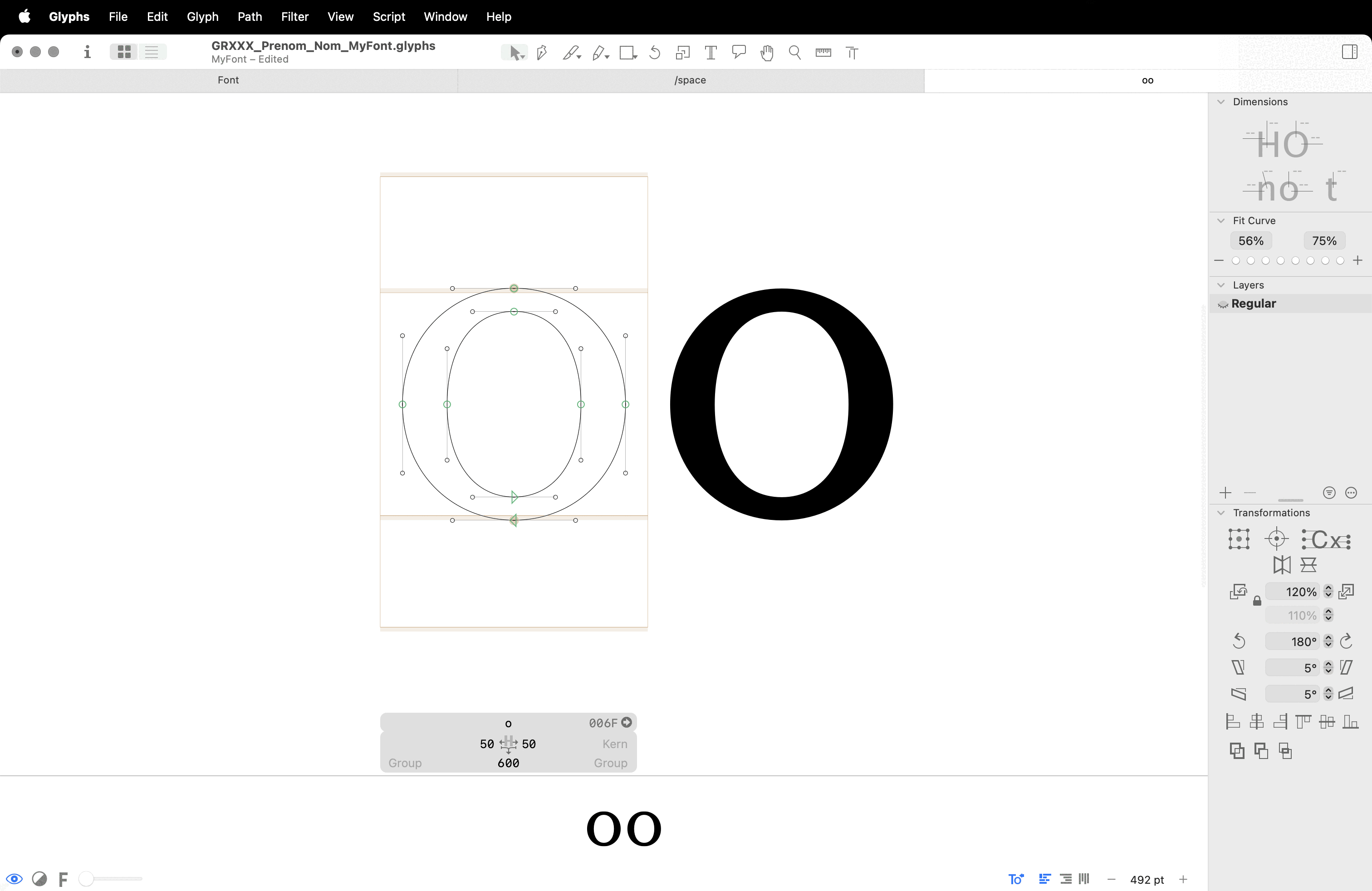Collapse the Dimensions section
Viewport: 1372px width, 891px height.
(x=1221, y=102)
